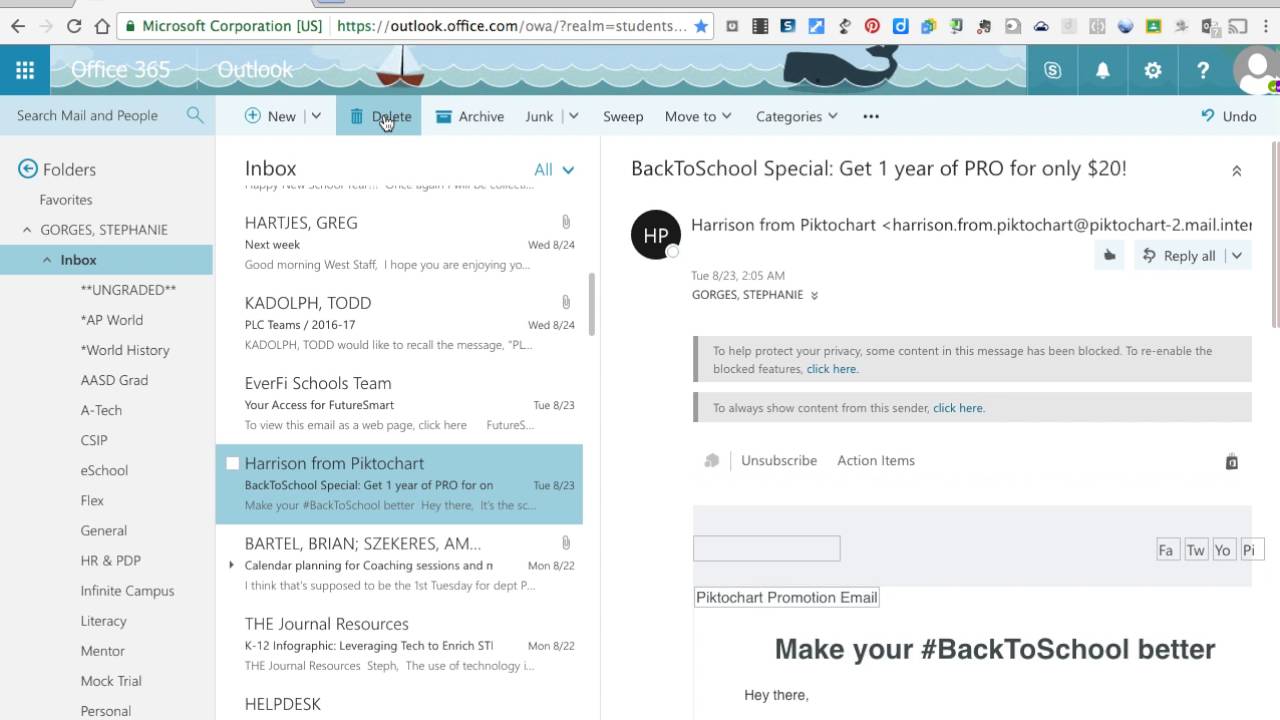Open the Categories dropdown

tap(796, 117)
